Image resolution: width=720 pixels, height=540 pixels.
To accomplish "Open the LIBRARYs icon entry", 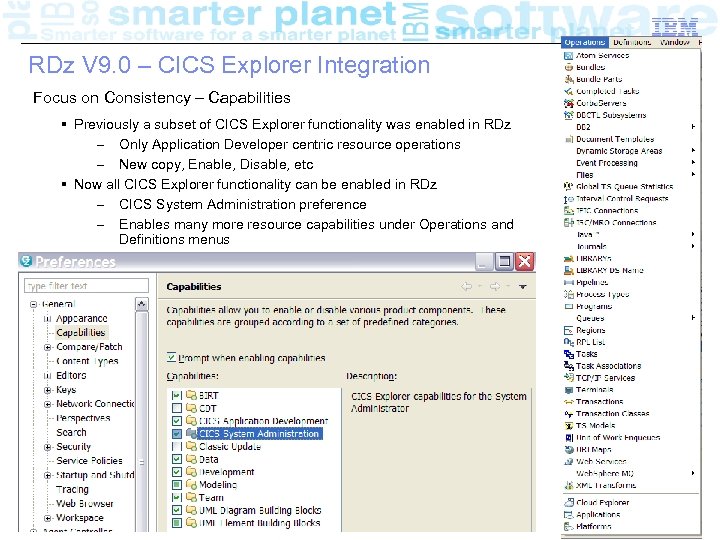I will coord(568,259).
